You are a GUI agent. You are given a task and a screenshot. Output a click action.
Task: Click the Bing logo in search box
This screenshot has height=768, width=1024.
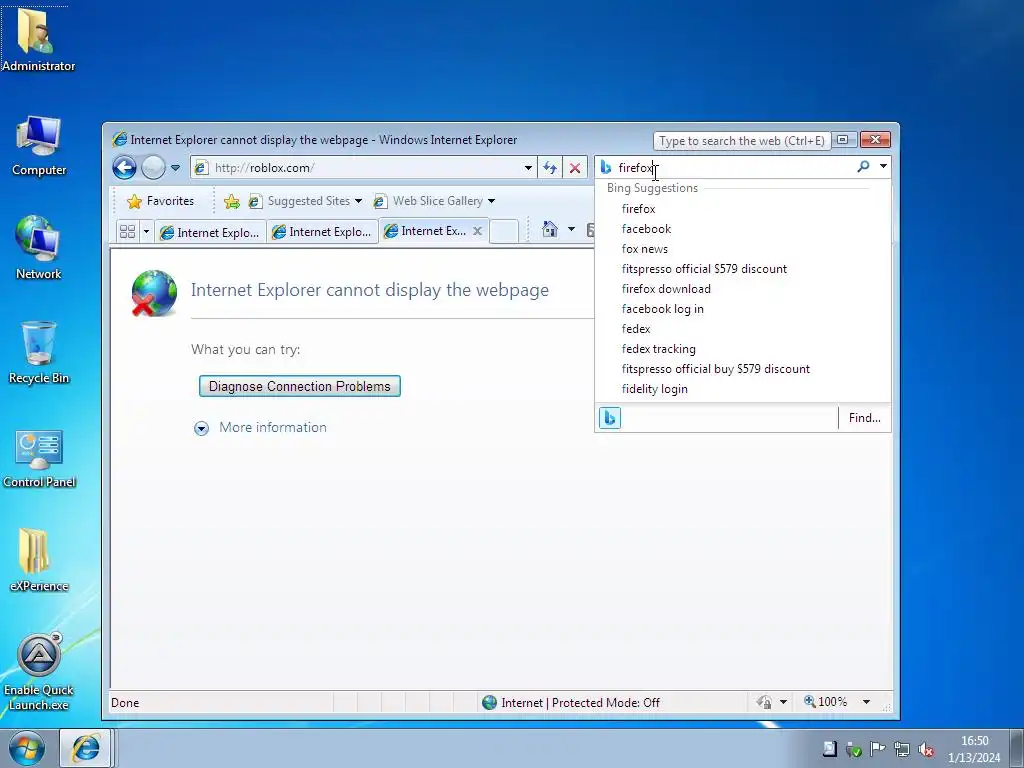click(606, 168)
